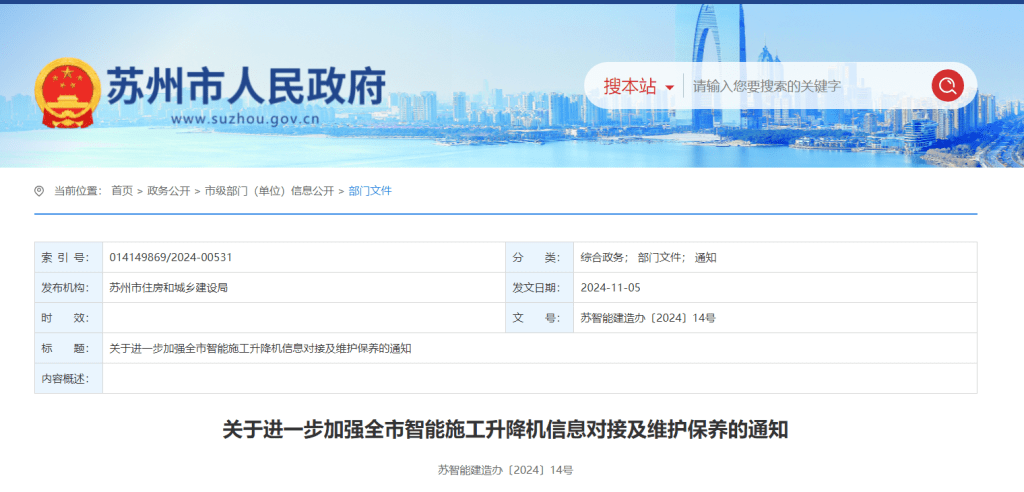Click the title text in the 标题 row
The image size is (1024, 492).
pos(260,348)
